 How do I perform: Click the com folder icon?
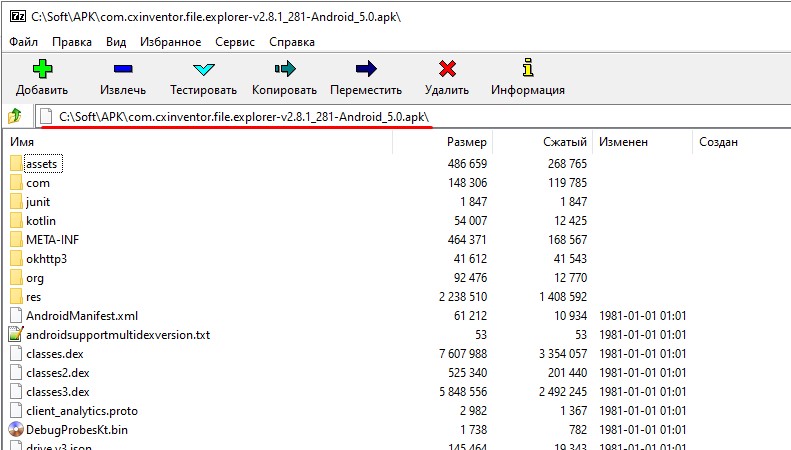[16, 183]
